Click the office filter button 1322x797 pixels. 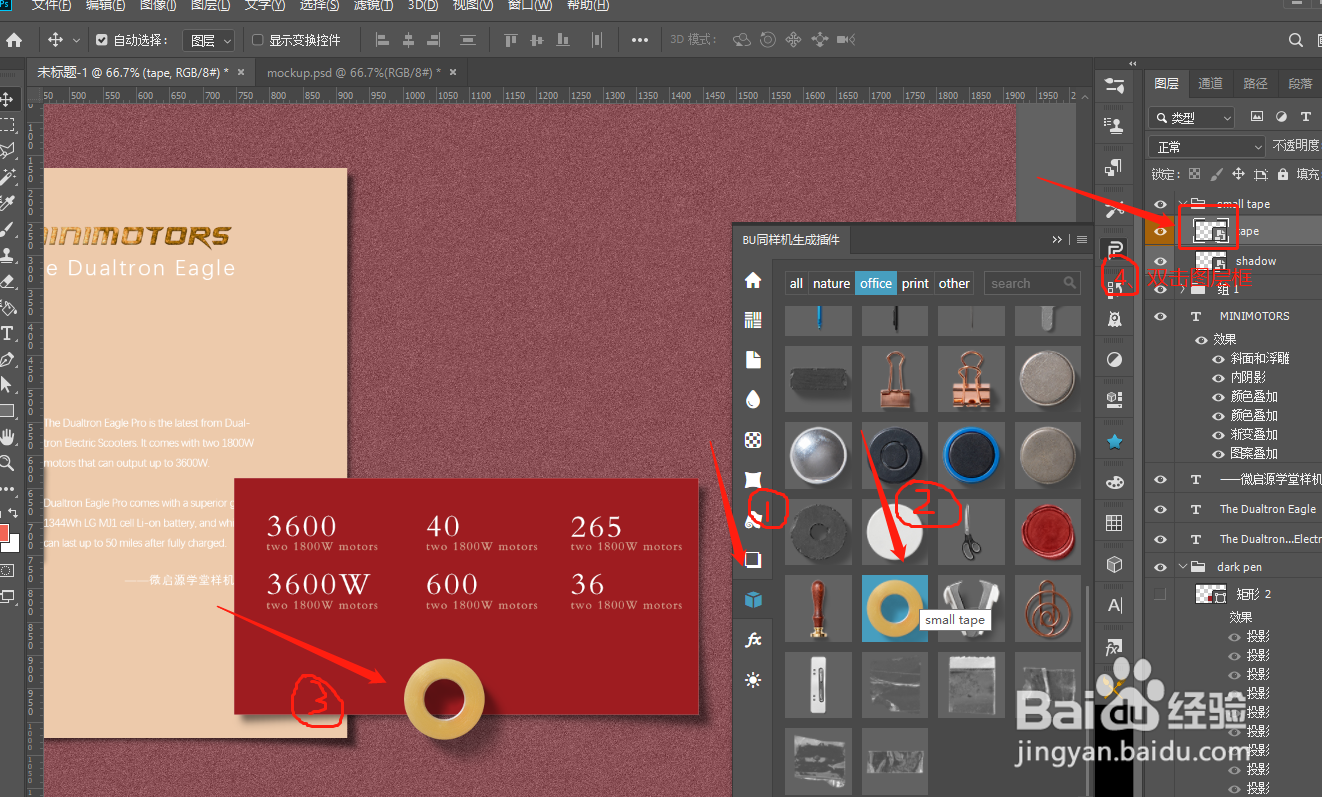pos(875,283)
